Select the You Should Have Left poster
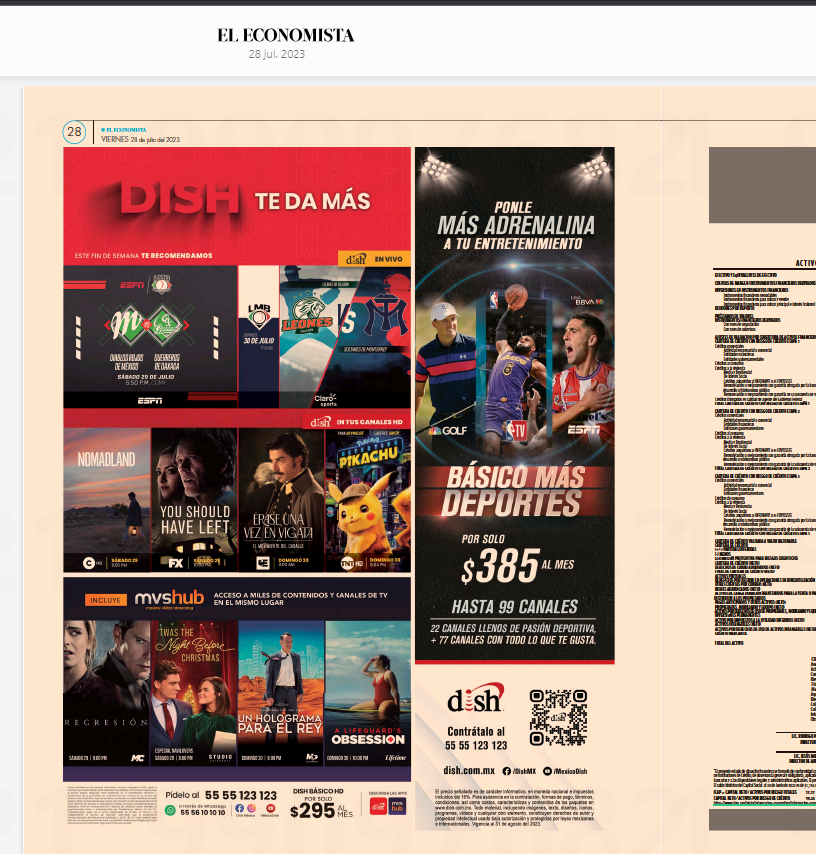The width and height of the screenshot is (816, 854). pos(194,500)
